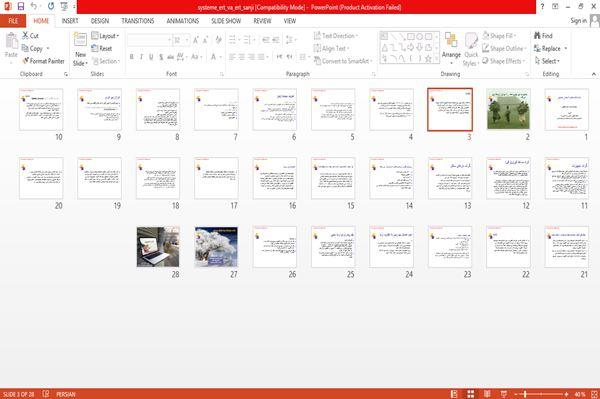Screen dimensions: 600x399
Task: Select slide 28 thumbnail with the laptop image
Action: pos(158,247)
